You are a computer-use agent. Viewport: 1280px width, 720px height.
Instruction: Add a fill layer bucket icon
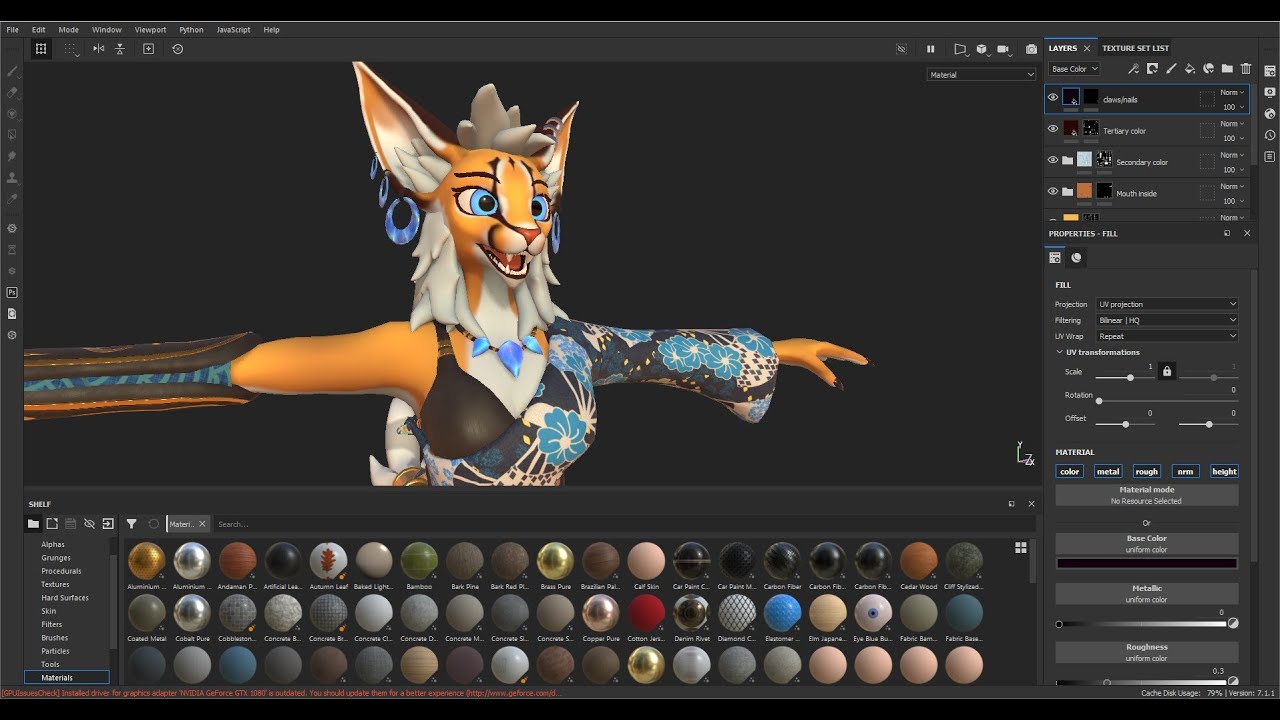pos(1190,69)
